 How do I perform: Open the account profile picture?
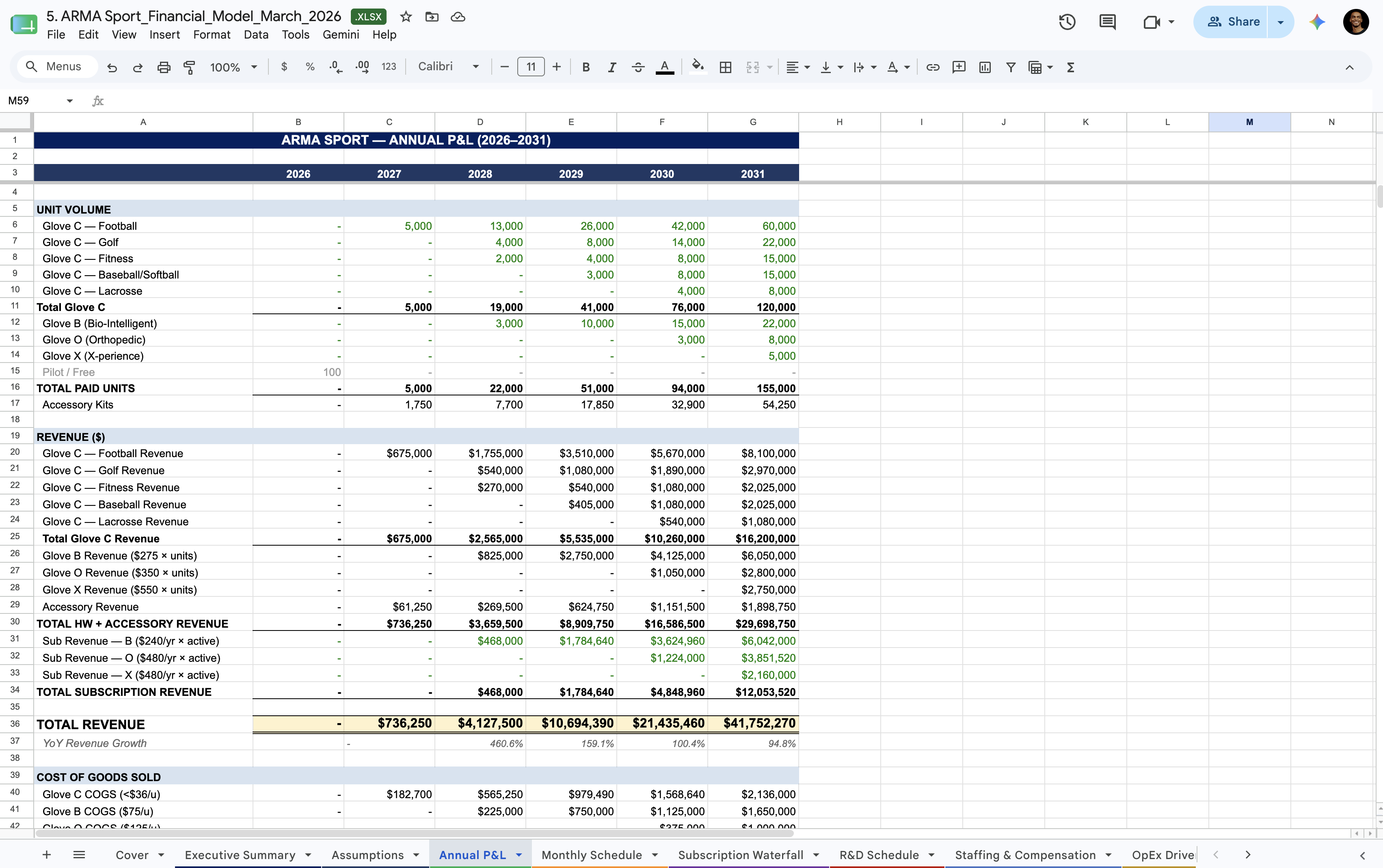(1356, 22)
